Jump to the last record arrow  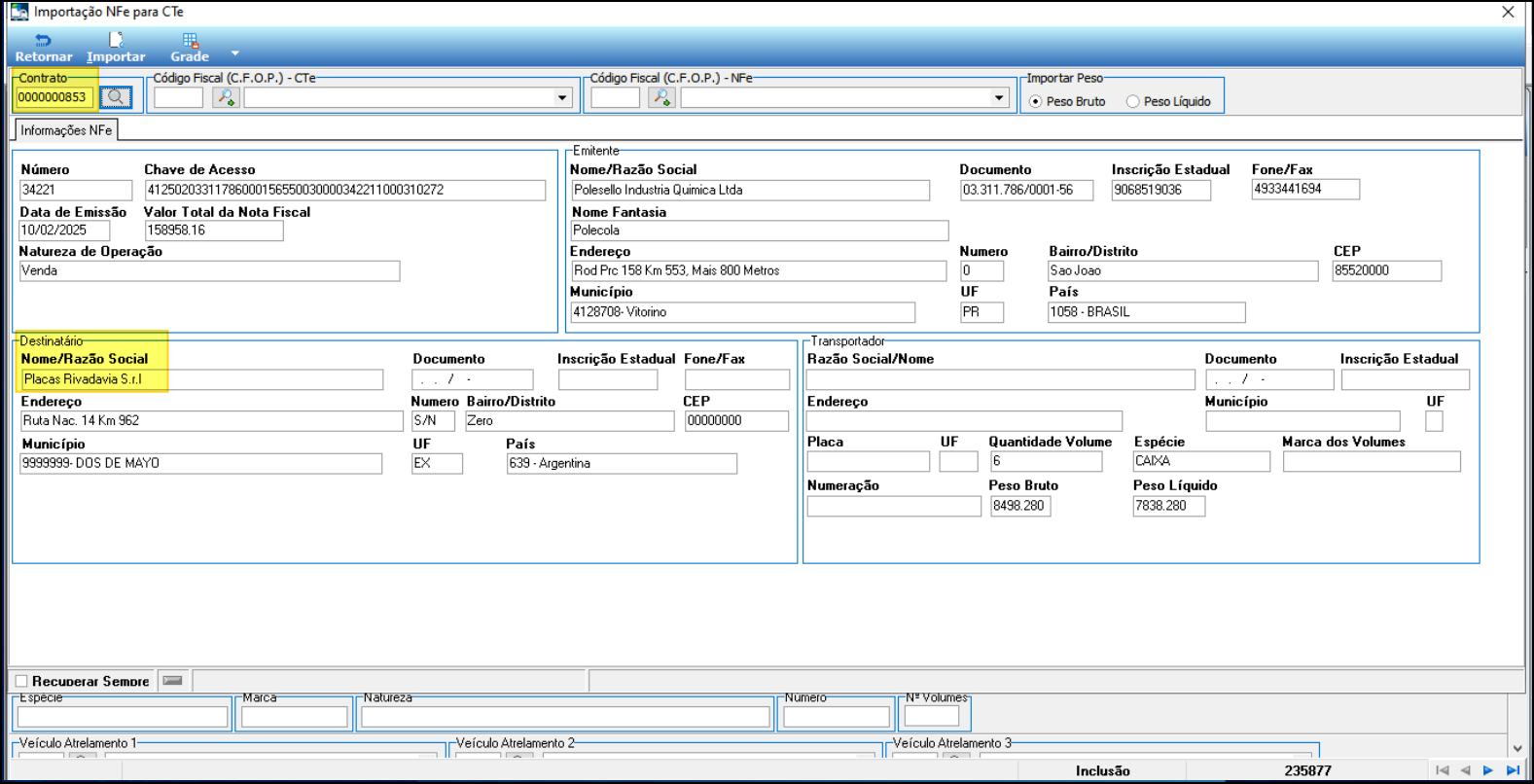pos(1513,770)
